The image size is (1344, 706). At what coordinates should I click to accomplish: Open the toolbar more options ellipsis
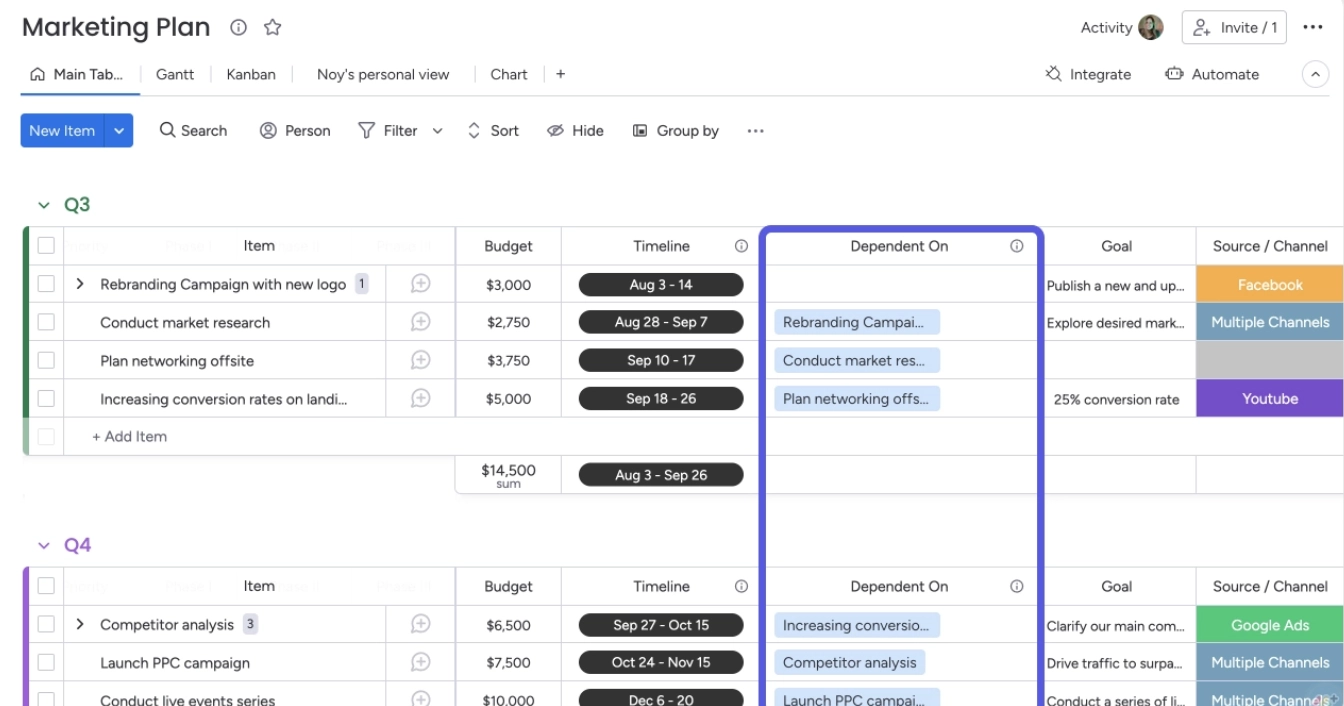click(755, 131)
